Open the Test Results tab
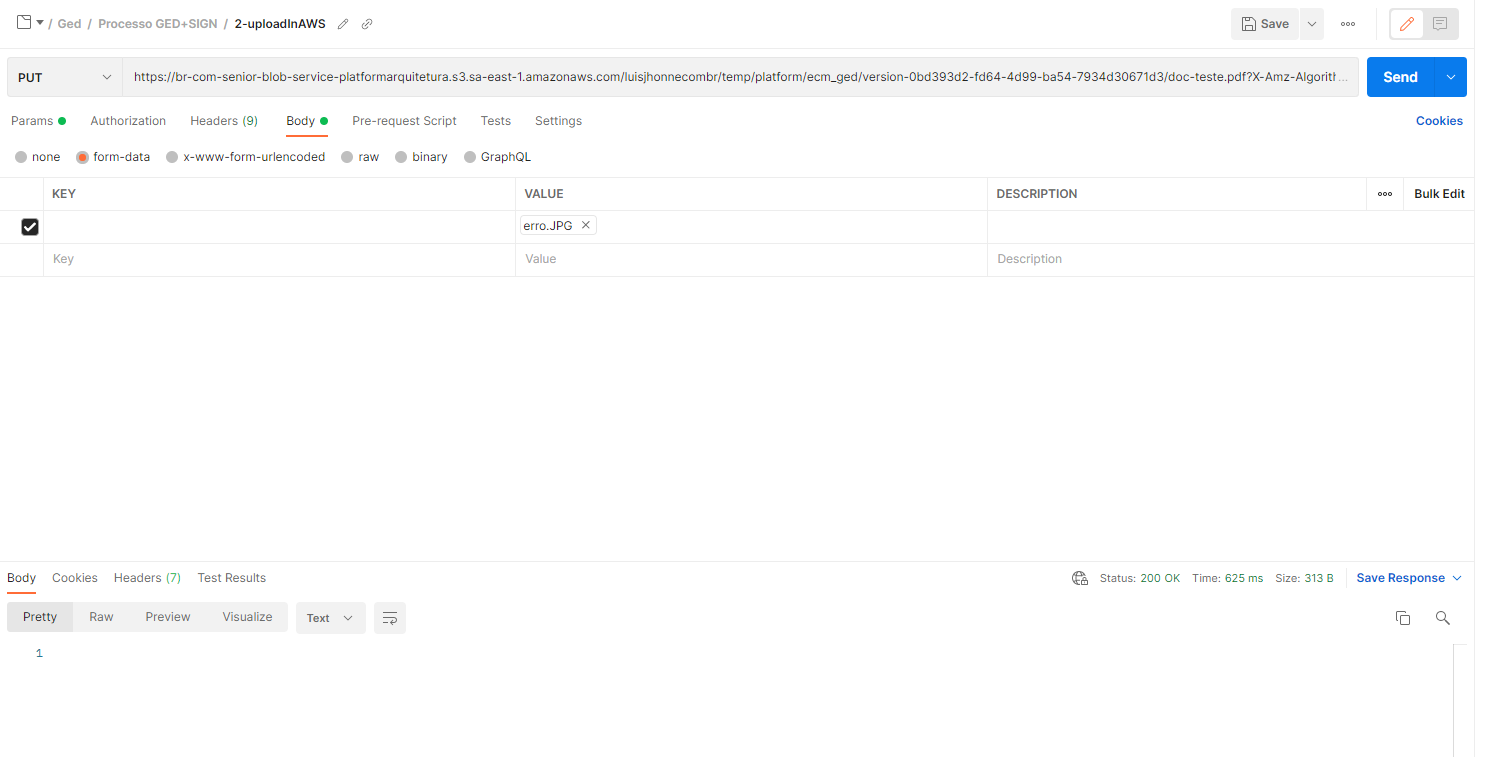 232,578
